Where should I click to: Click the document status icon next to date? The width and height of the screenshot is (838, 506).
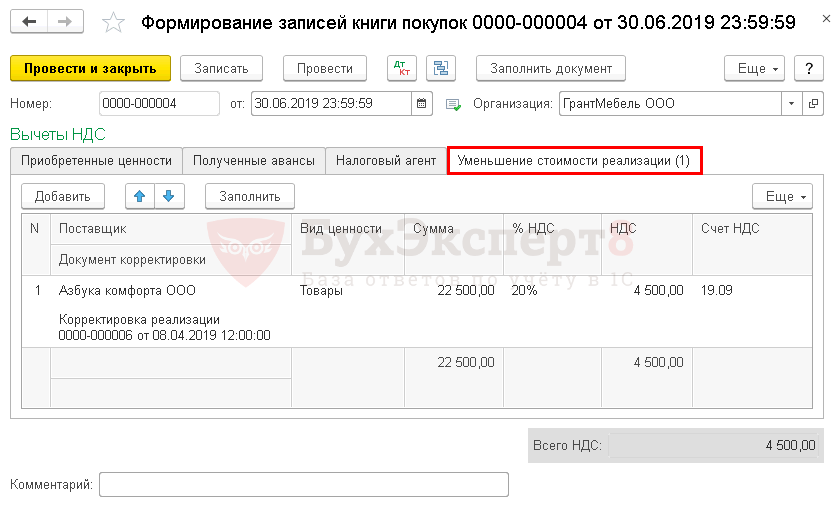pos(453,104)
